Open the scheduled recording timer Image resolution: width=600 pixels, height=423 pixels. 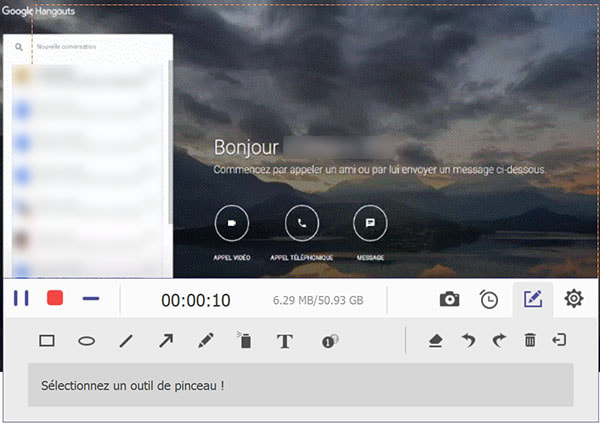pos(489,299)
